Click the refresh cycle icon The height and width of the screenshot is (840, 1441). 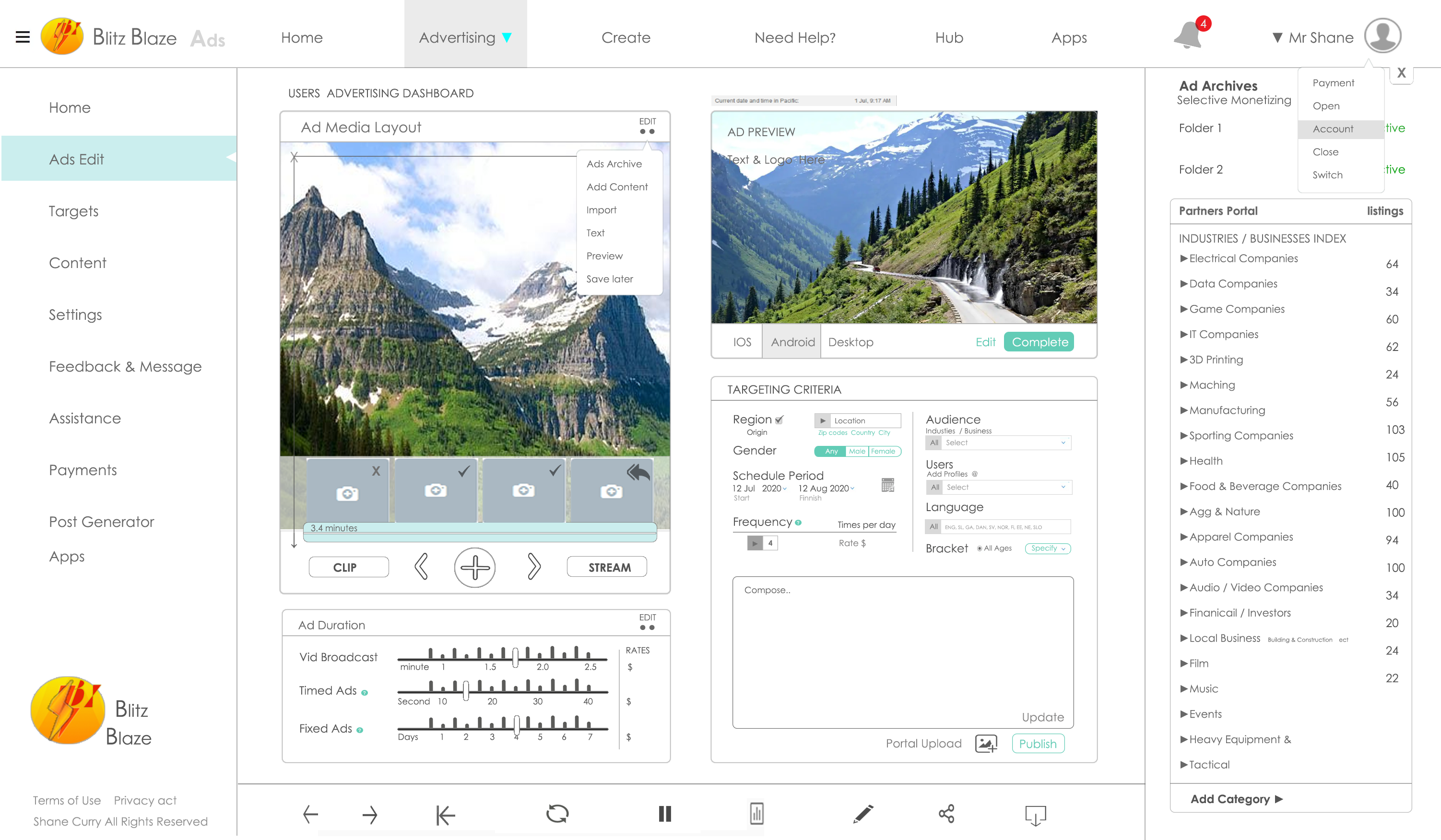tap(557, 814)
